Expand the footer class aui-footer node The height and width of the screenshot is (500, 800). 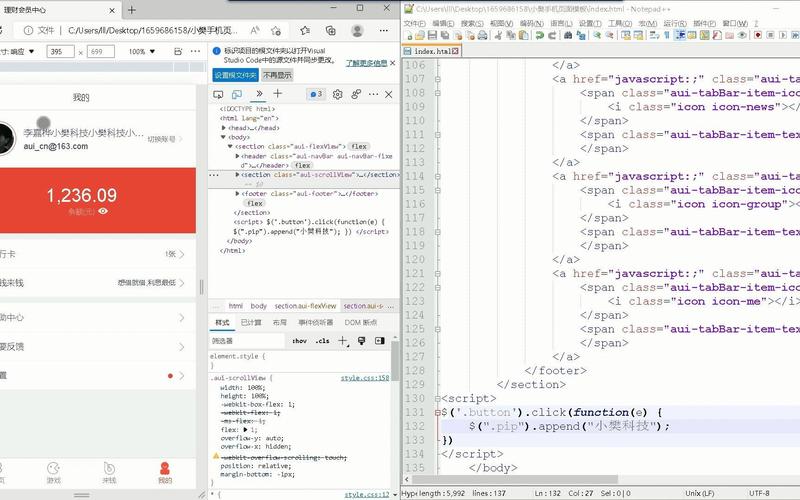(x=237, y=194)
